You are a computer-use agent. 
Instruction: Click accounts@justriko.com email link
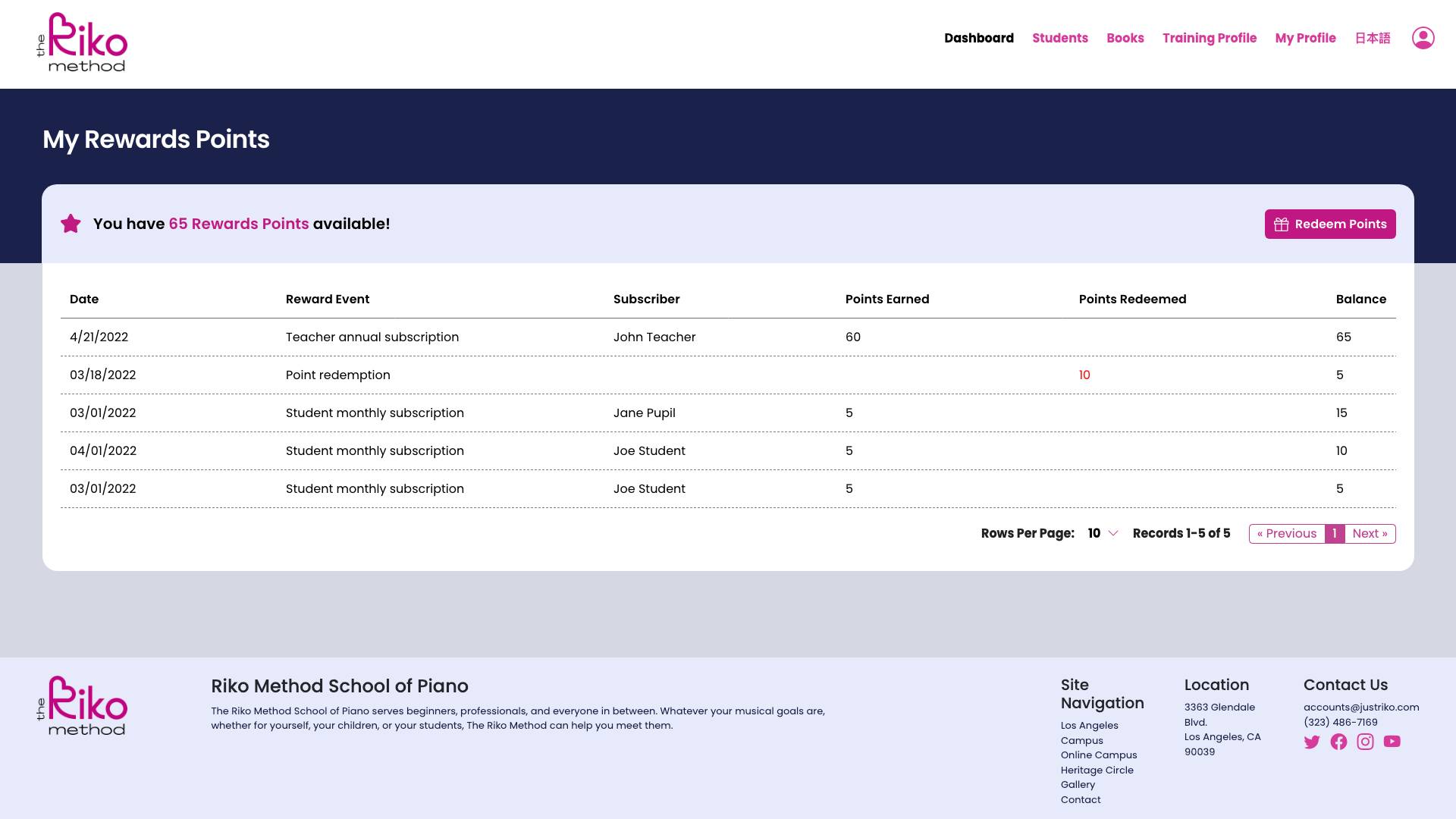pos(1360,707)
